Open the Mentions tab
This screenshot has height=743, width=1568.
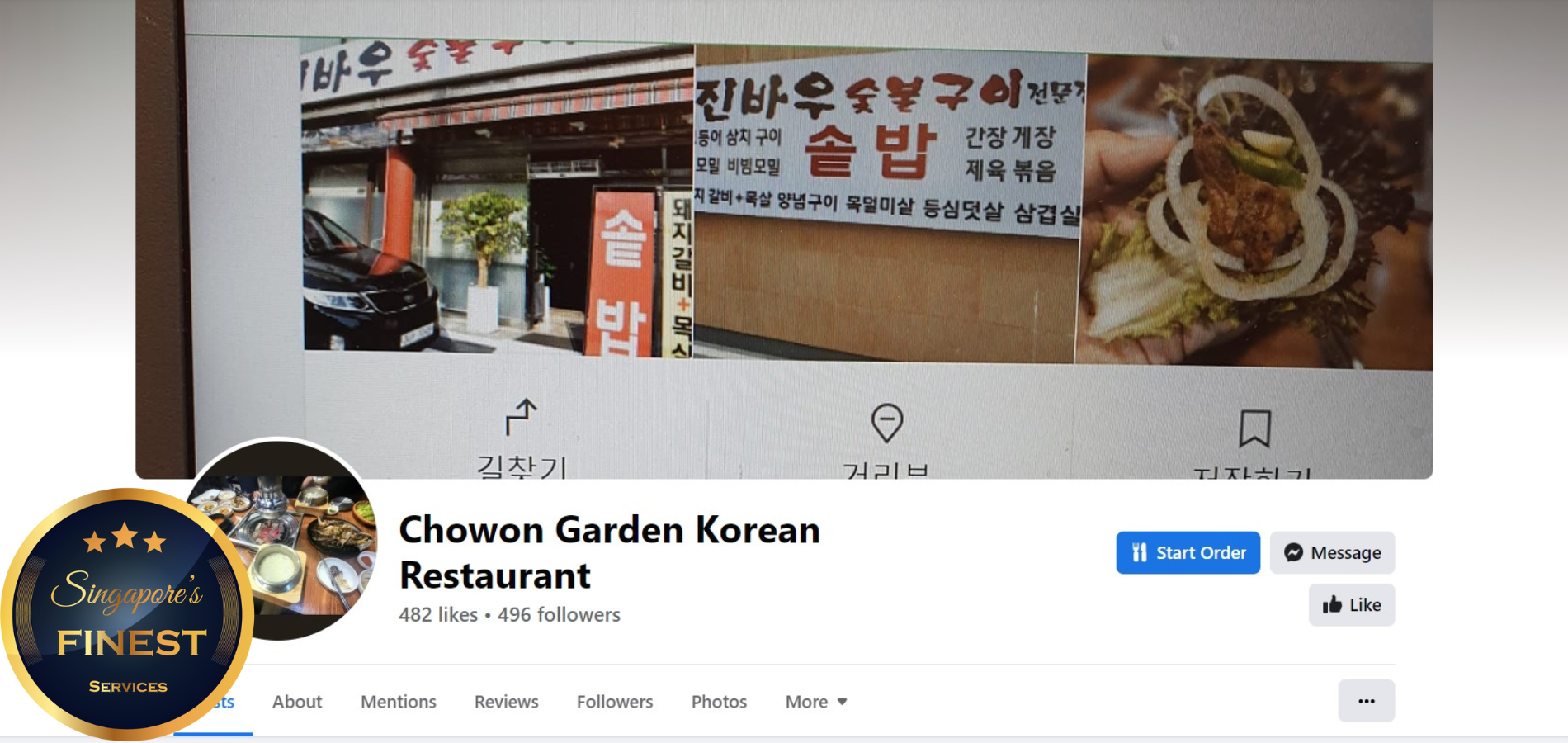pos(399,702)
